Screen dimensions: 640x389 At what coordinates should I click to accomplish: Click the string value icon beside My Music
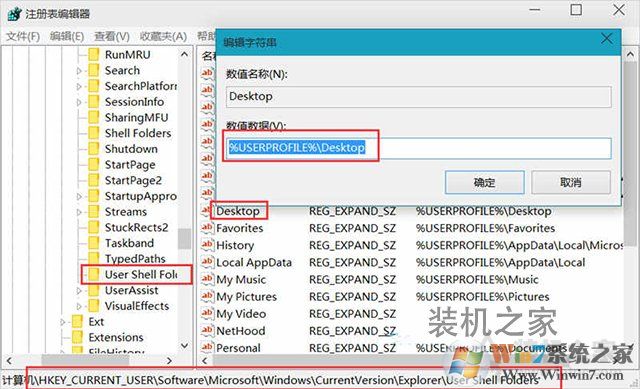207,279
